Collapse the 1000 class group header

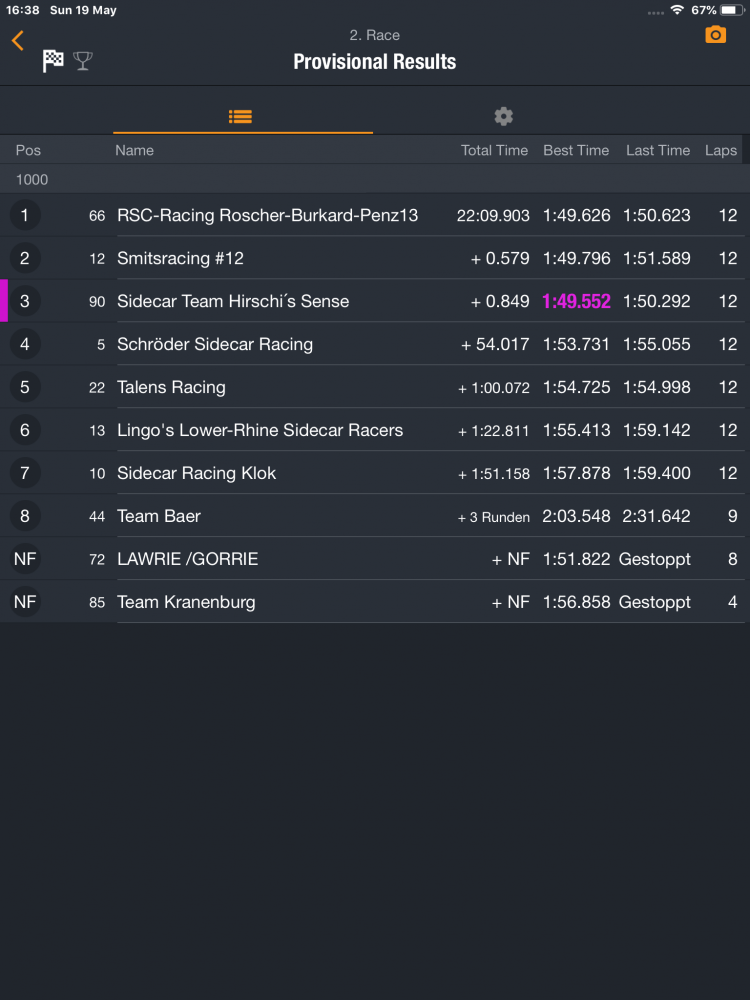375,179
